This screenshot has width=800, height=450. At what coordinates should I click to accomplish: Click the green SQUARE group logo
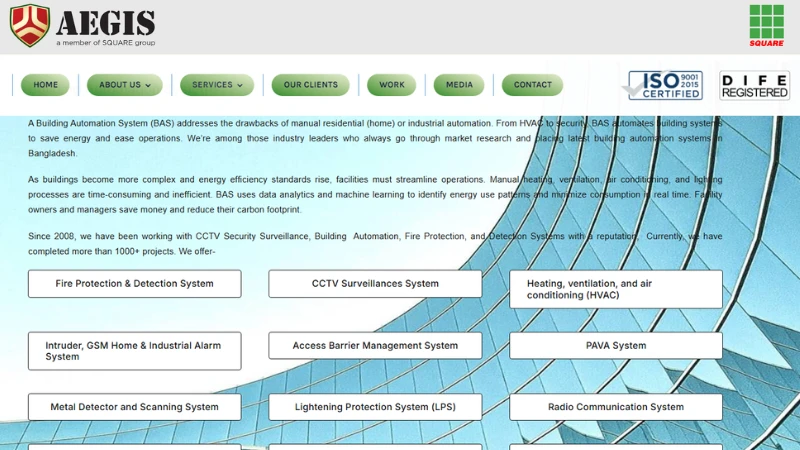[x=766, y=26]
